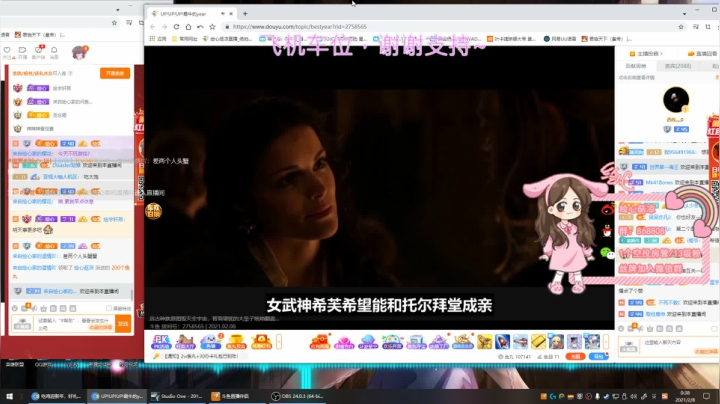Open 斗鱼直播伴侣 from the taskbar
The width and height of the screenshot is (720, 404).
pos(236,396)
